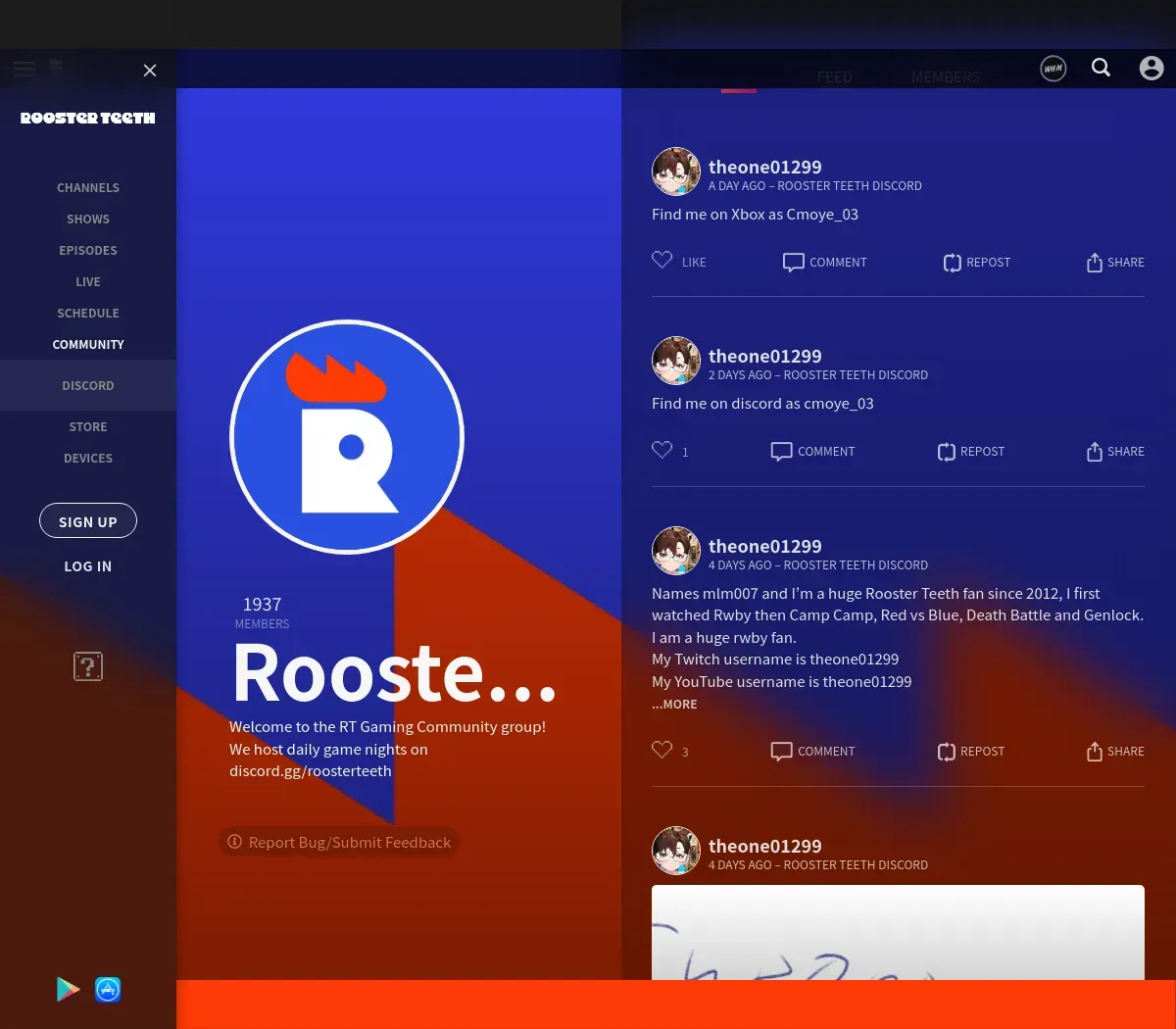Select Community in sidebar
The image size is (1176, 1029).
(88, 344)
